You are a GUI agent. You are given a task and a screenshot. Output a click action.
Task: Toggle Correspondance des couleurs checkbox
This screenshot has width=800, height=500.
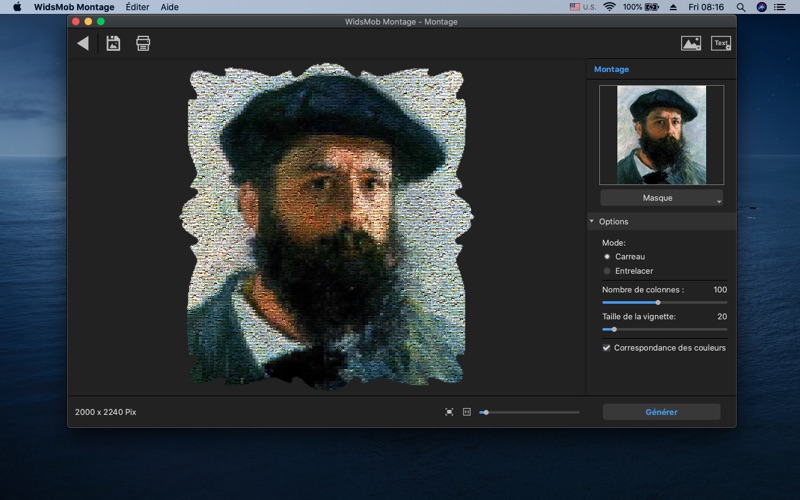[x=606, y=348]
